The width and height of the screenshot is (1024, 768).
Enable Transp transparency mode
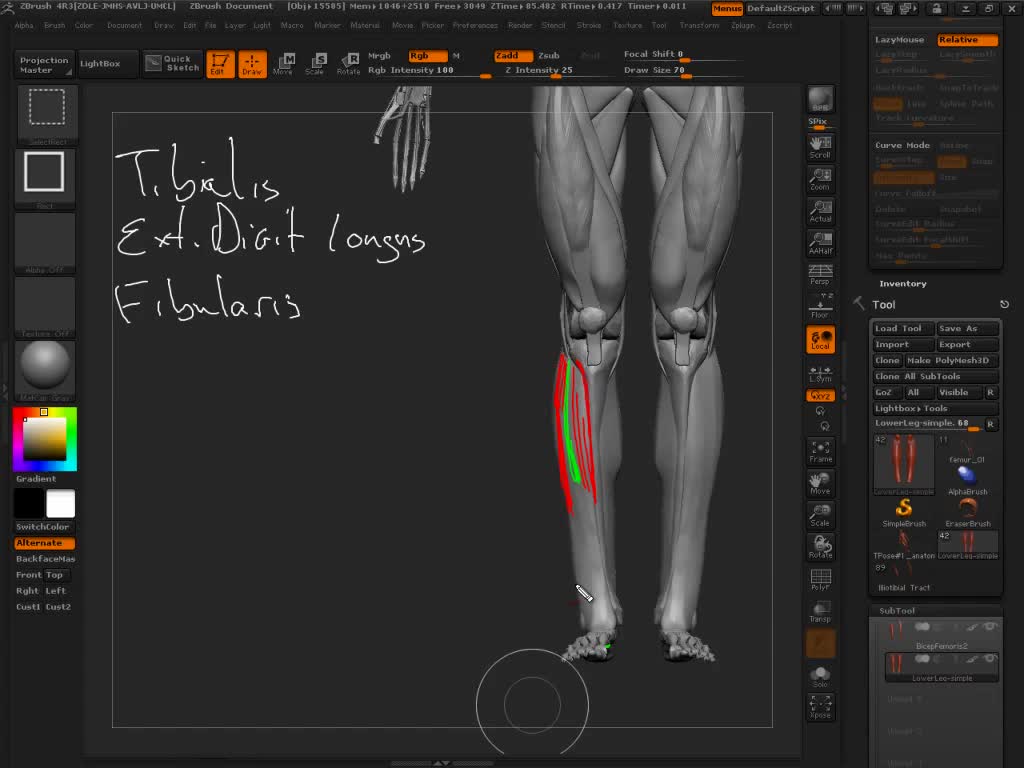point(820,611)
